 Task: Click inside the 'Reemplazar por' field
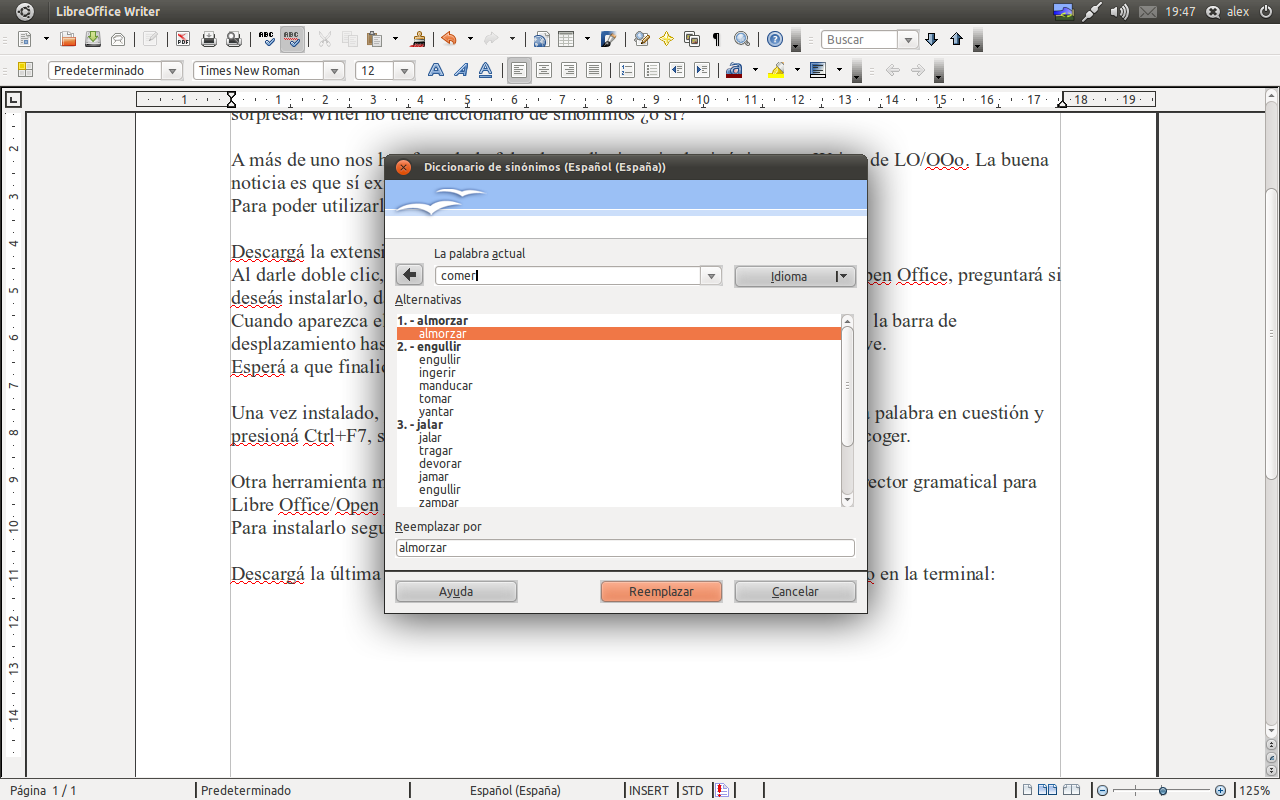click(x=624, y=548)
